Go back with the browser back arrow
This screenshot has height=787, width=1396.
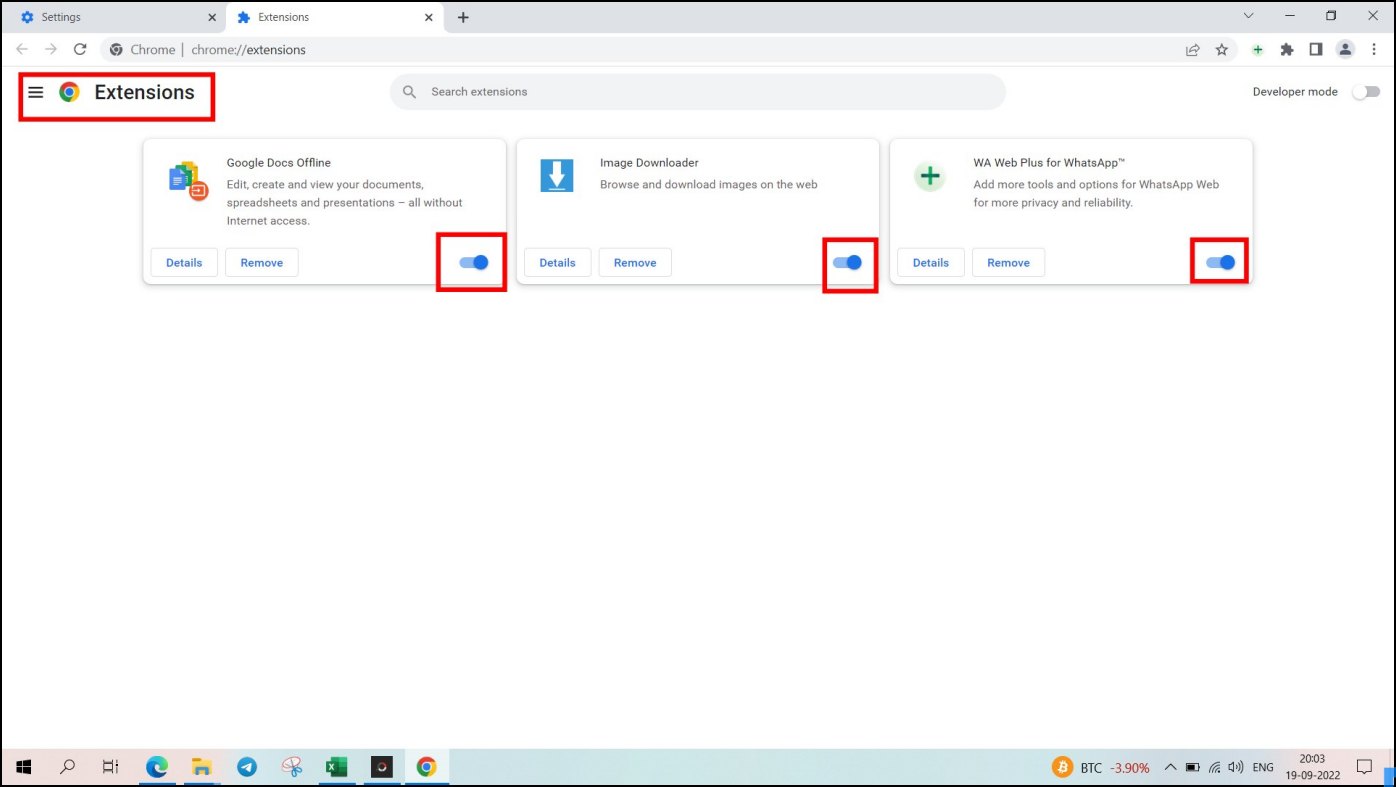[22, 49]
